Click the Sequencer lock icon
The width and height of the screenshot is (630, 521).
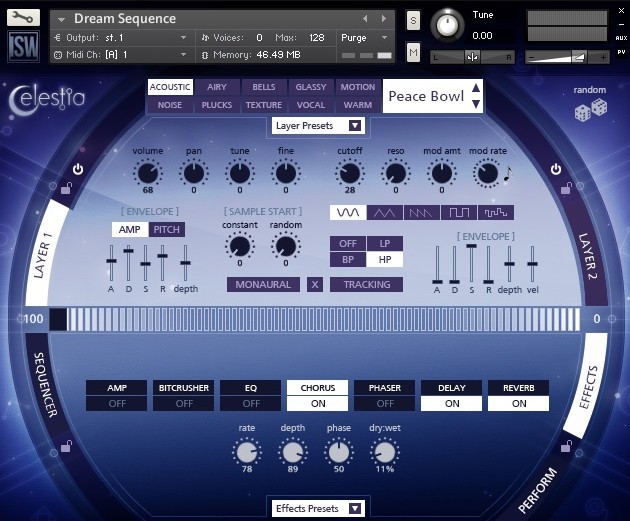click(x=66, y=446)
